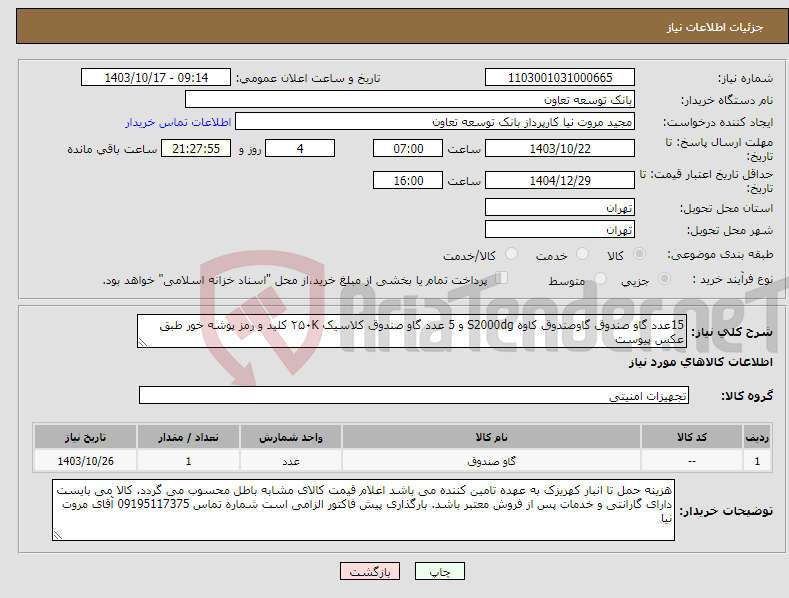The width and height of the screenshot is (789, 598).
Task: Click the resize handle of description box
Action: click(x=143, y=342)
